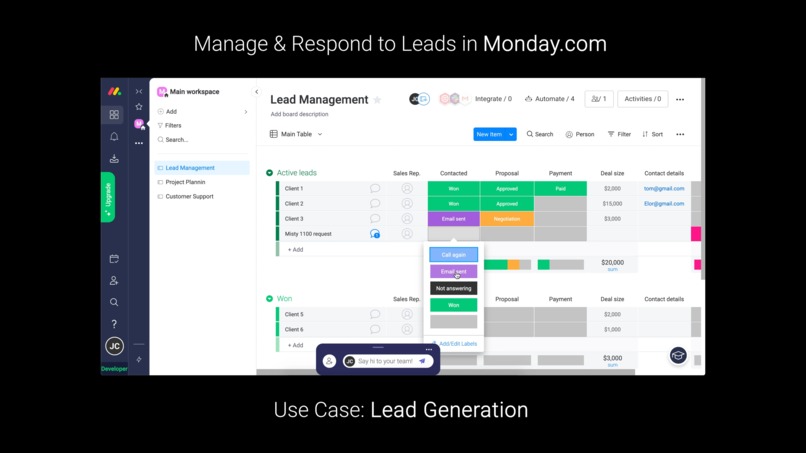Open Main Table view dropdown
The width and height of the screenshot is (806, 453).
pos(296,134)
